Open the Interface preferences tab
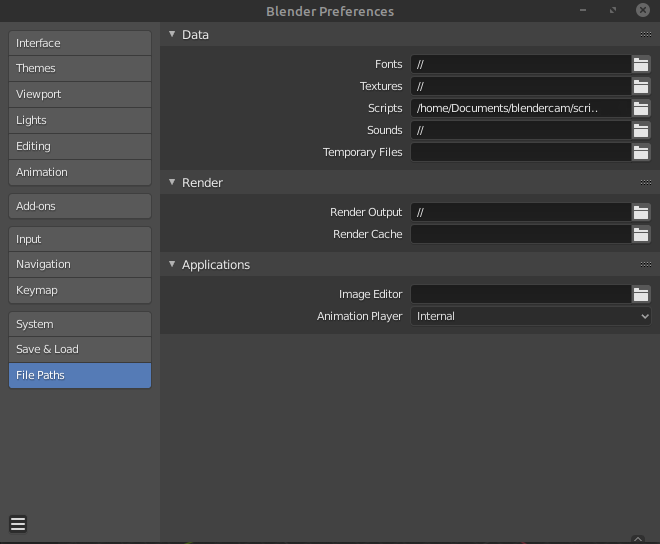This screenshot has height=544, width=660. (80, 43)
